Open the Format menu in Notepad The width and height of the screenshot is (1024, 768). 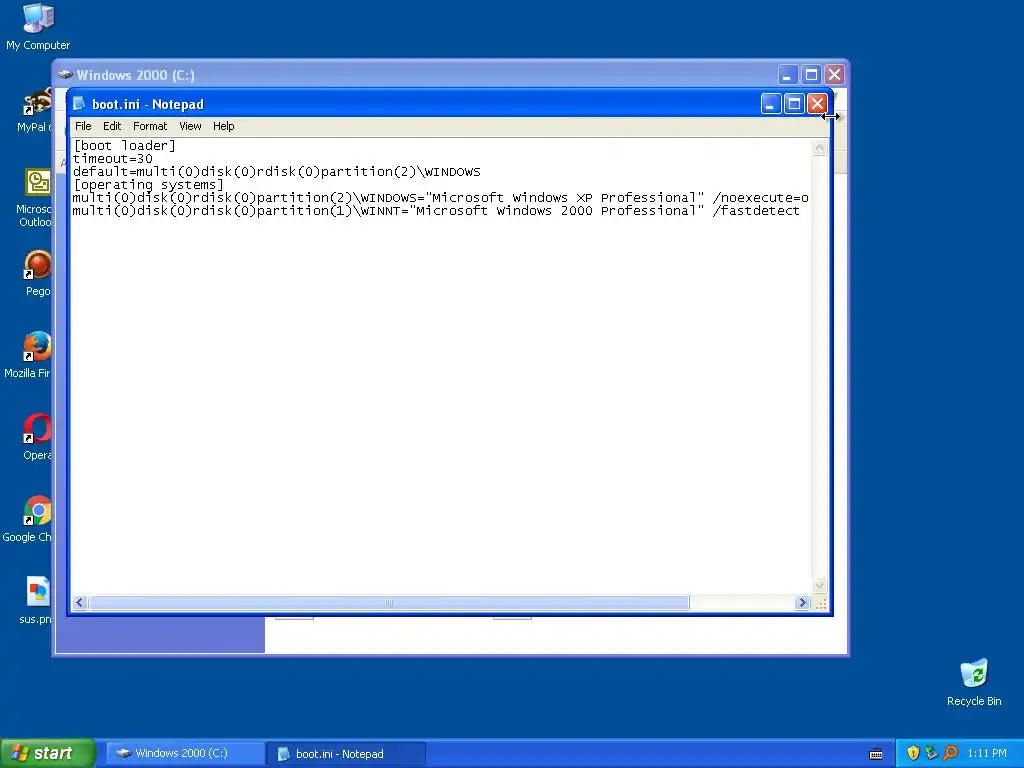[x=150, y=126]
